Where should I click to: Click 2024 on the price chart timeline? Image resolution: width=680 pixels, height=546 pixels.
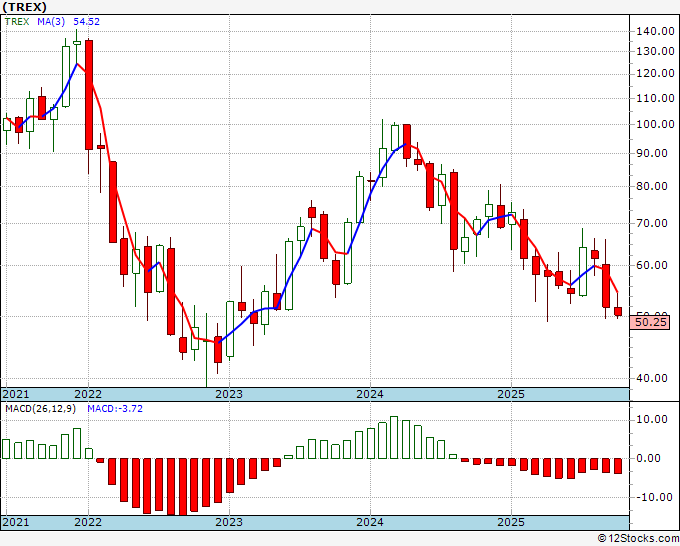tap(370, 394)
